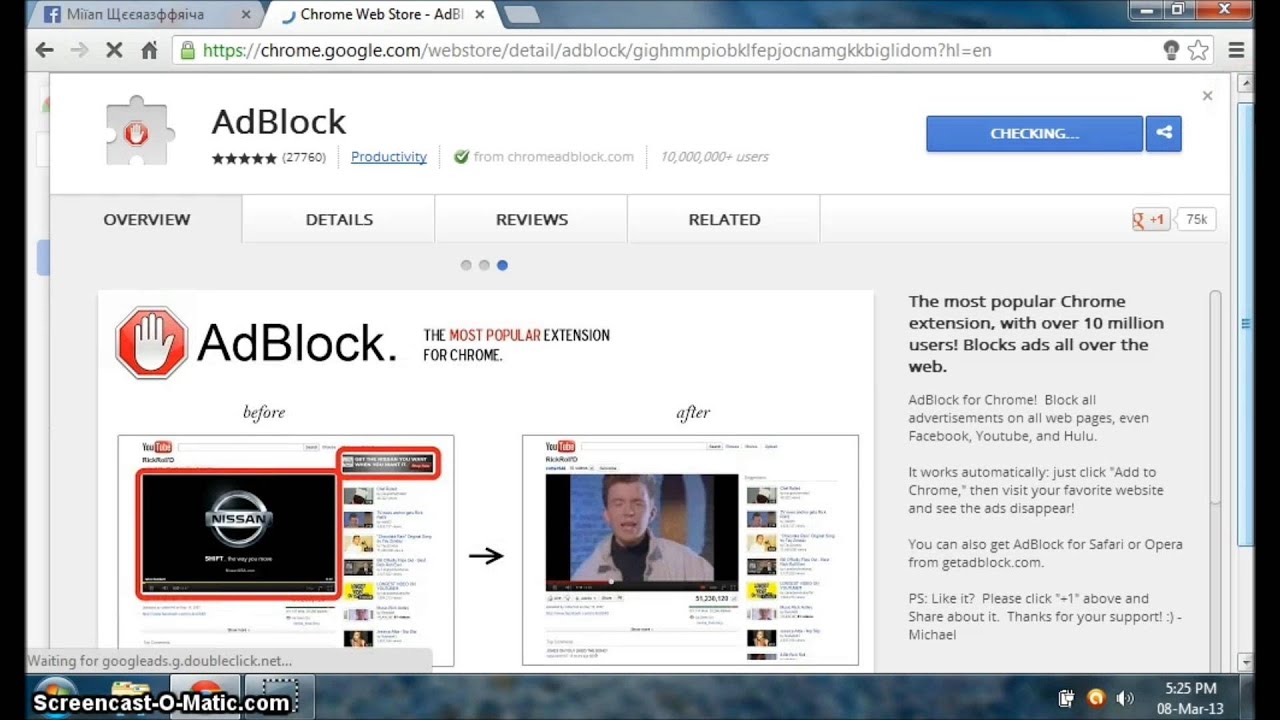This screenshot has height=720, width=1280.
Task: Click the page scrollbar up arrow
Action: [1246, 84]
